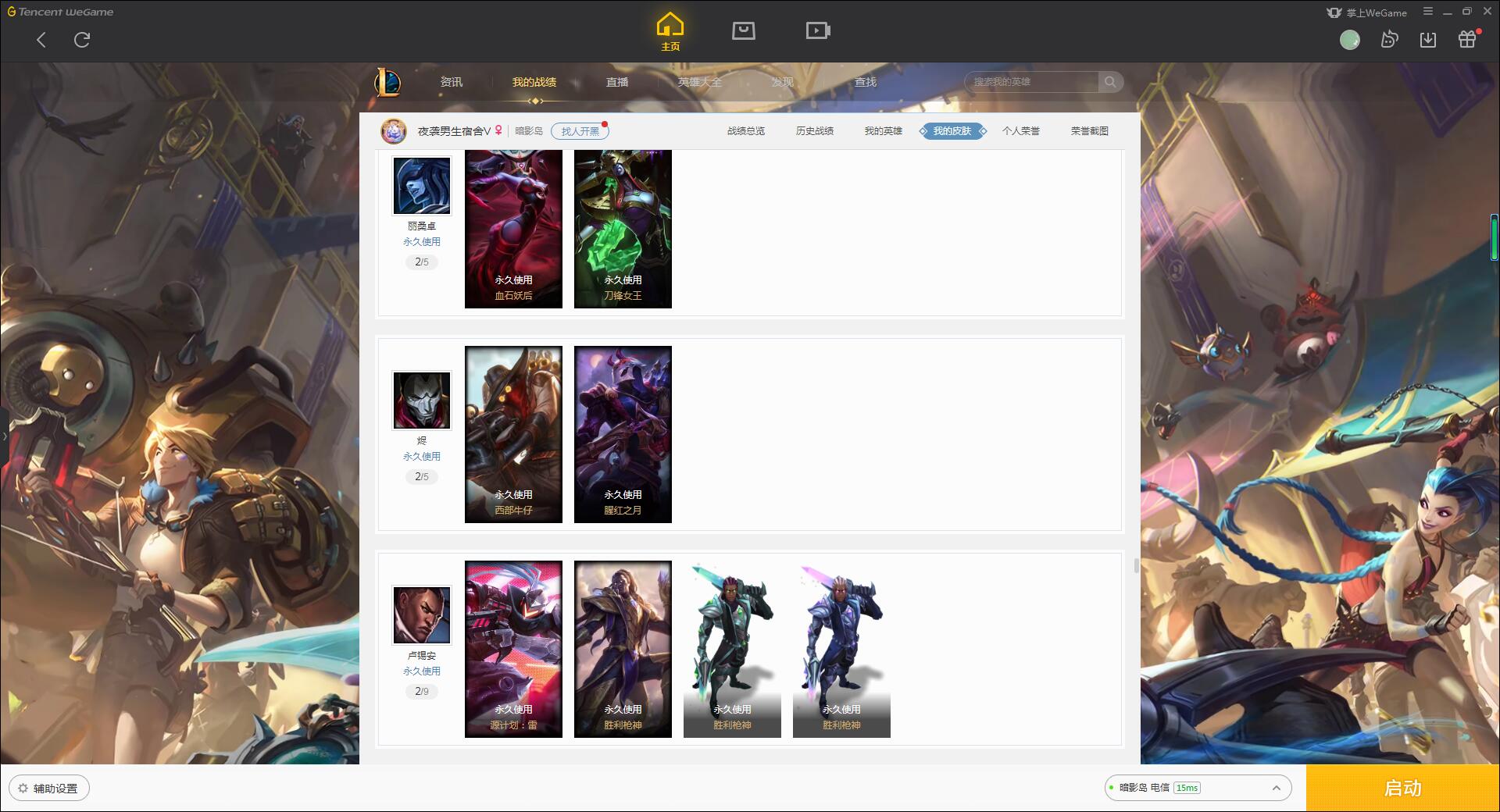Screen dimensions: 1500x812
Task: Open the chat messages icon
Action: pyautogui.click(x=1389, y=40)
